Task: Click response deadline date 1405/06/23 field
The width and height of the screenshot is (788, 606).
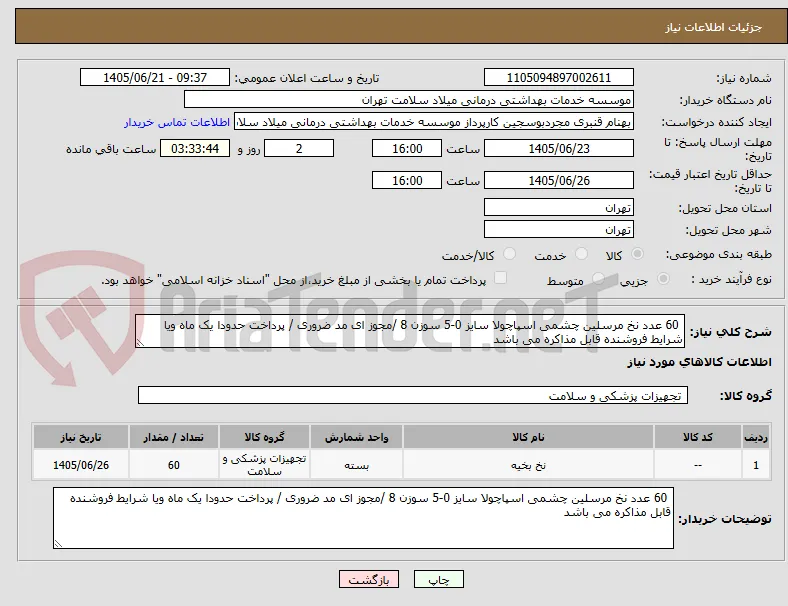Action: (558, 148)
